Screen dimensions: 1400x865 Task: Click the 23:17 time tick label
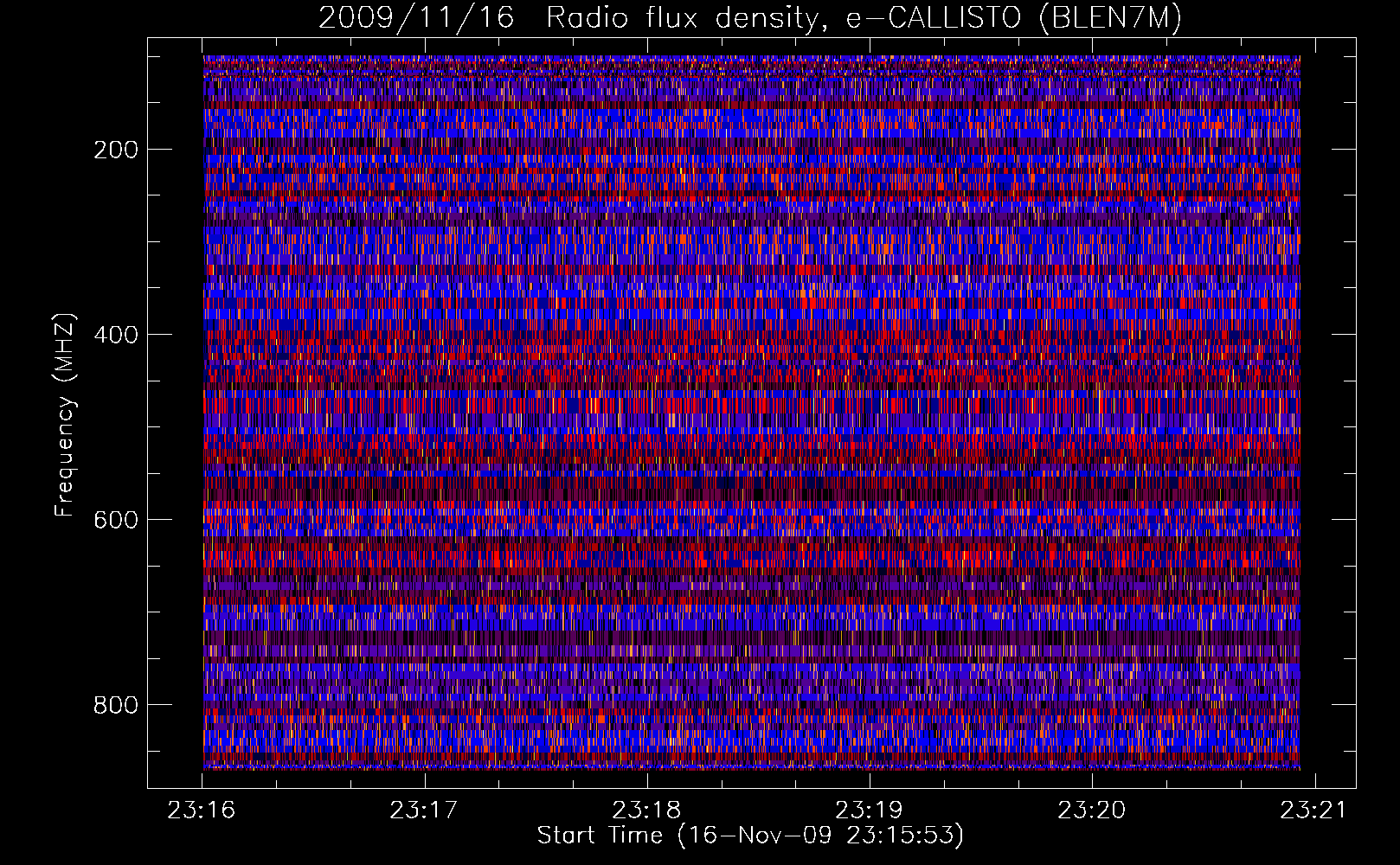coord(423,811)
